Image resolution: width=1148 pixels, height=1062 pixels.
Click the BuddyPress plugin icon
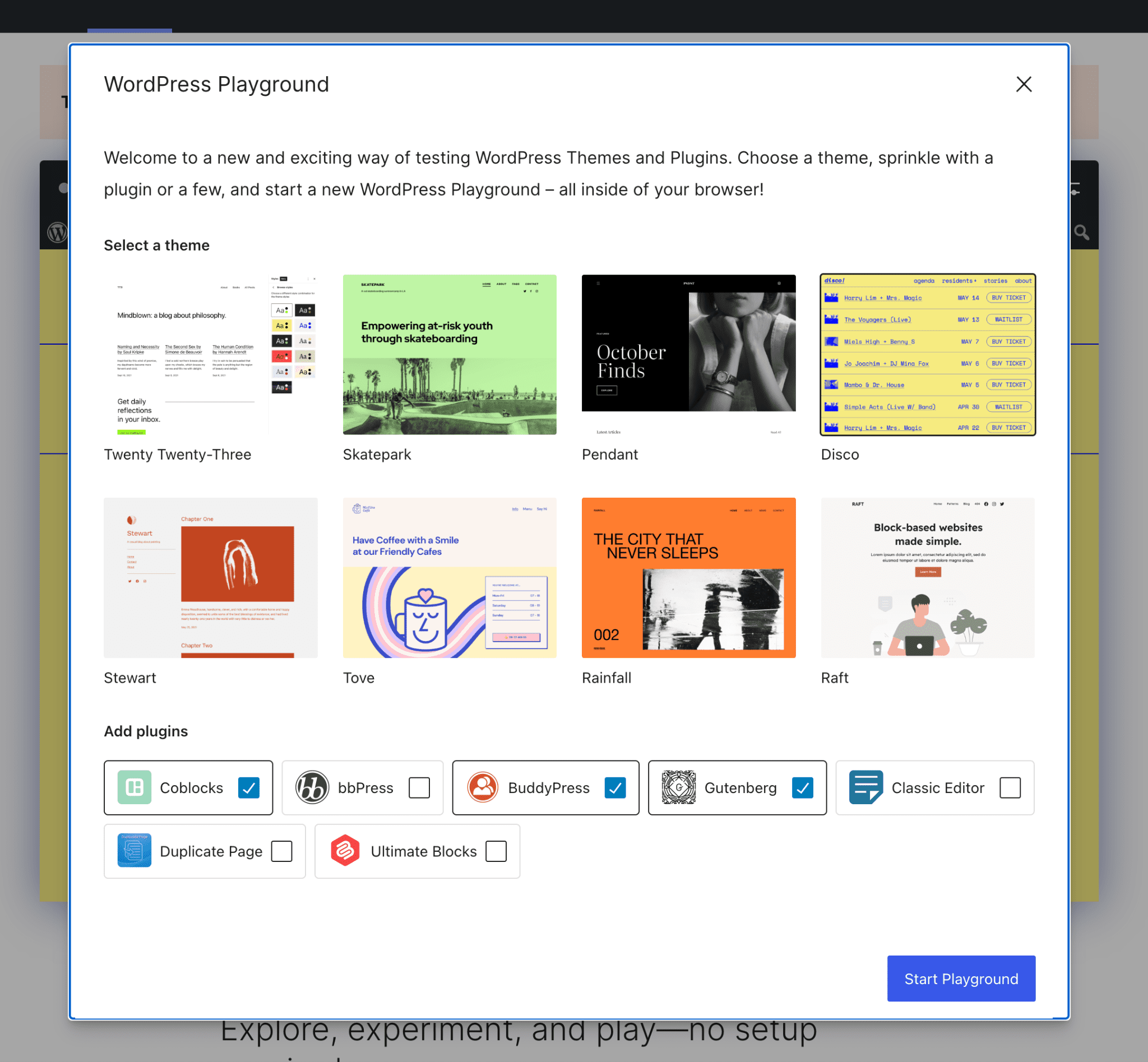click(482, 787)
